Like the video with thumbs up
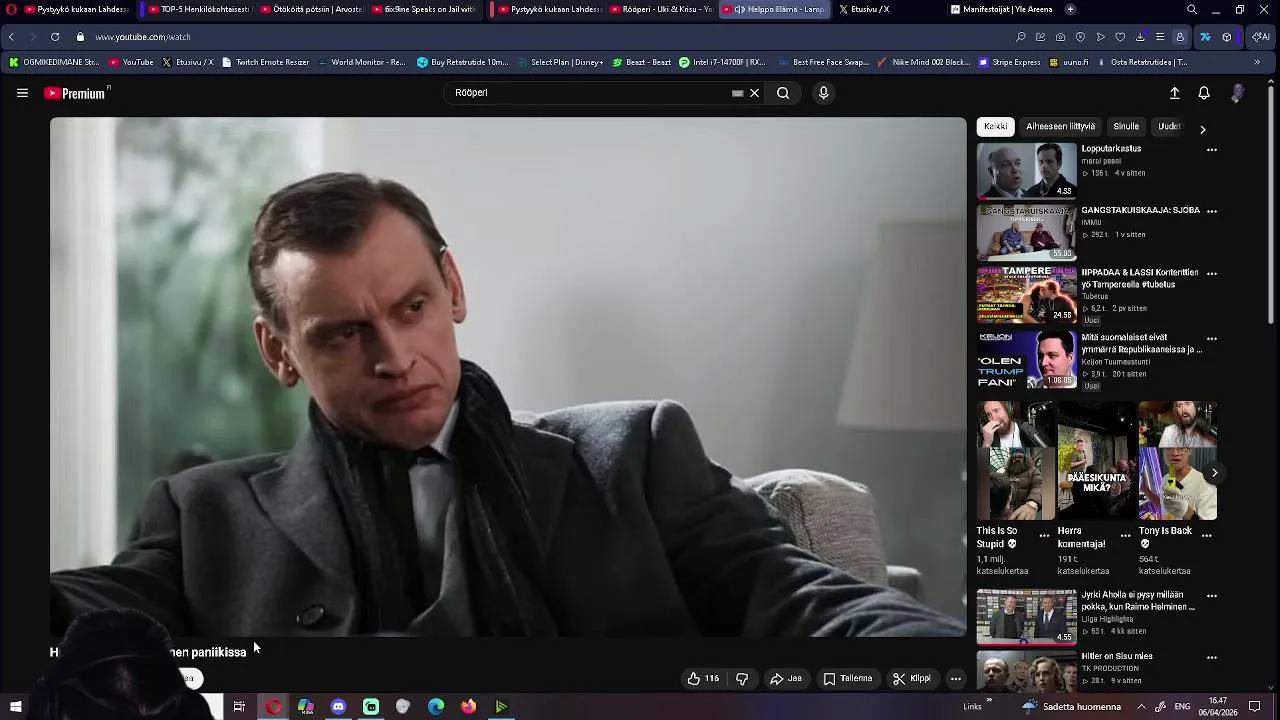This screenshot has height=720, width=1280. [703, 678]
